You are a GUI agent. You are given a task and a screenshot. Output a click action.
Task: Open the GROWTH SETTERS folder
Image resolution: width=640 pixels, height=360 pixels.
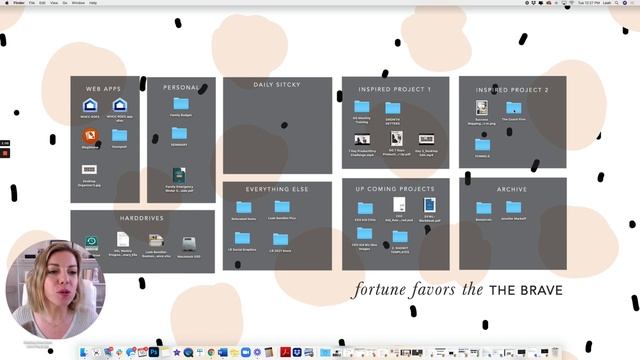pyautogui.click(x=393, y=108)
